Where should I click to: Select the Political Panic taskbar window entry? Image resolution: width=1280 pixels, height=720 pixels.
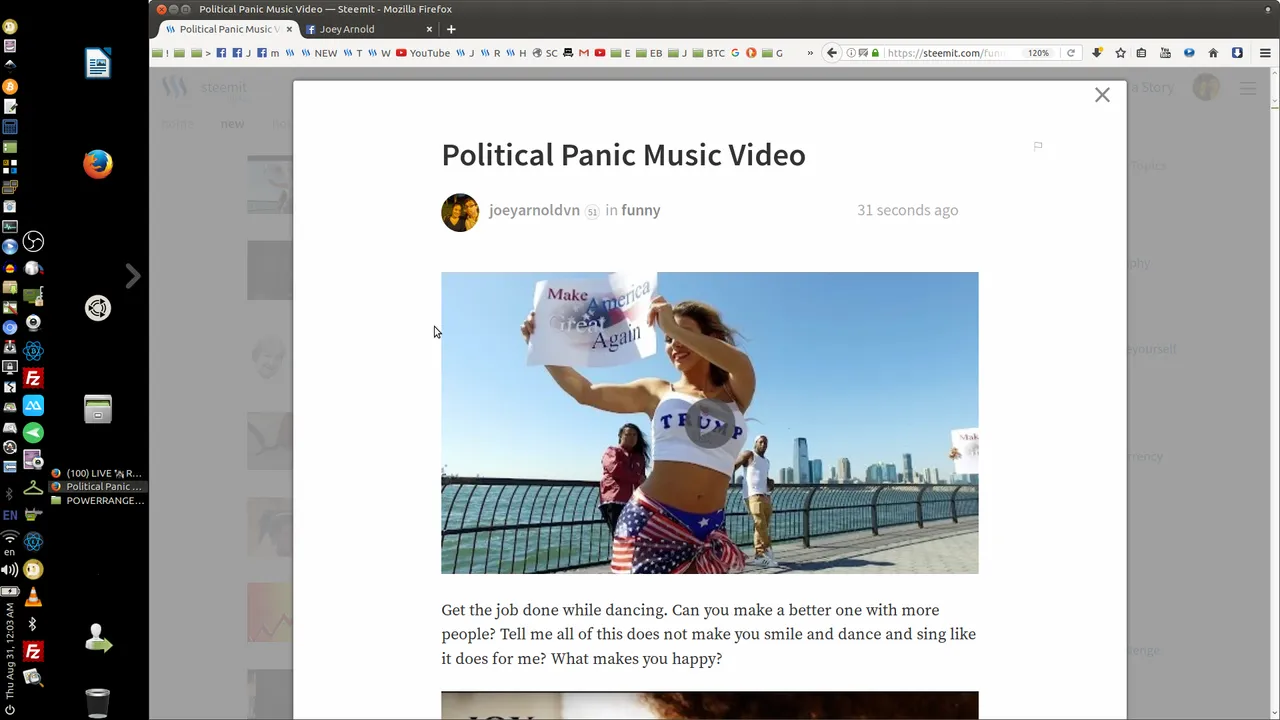tap(98, 487)
